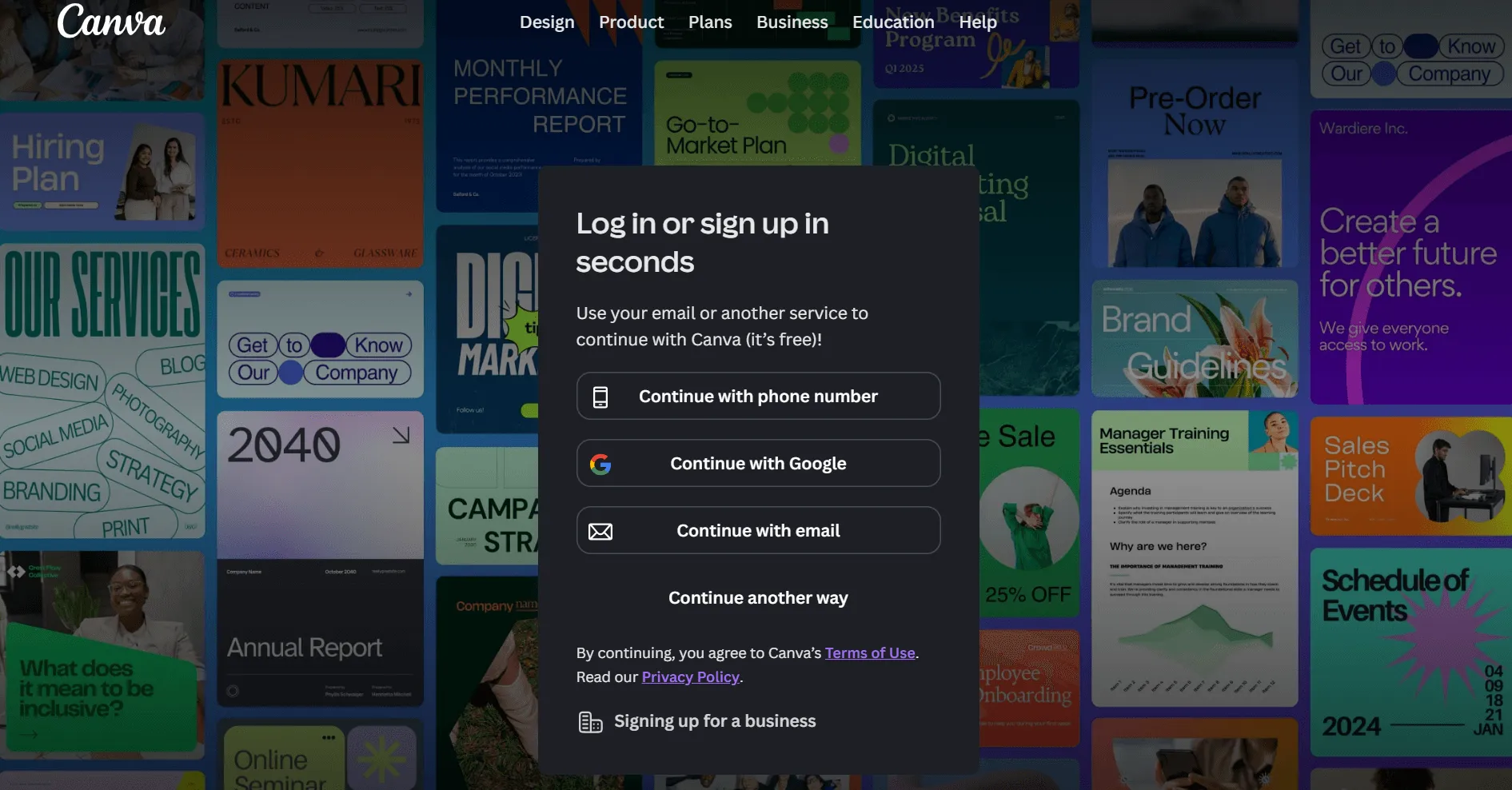Image resolution: width=1512 pixels, height=790 pixels.
Task: Open the Hiring Plan template thumbnail
Action: click(102, 171)
